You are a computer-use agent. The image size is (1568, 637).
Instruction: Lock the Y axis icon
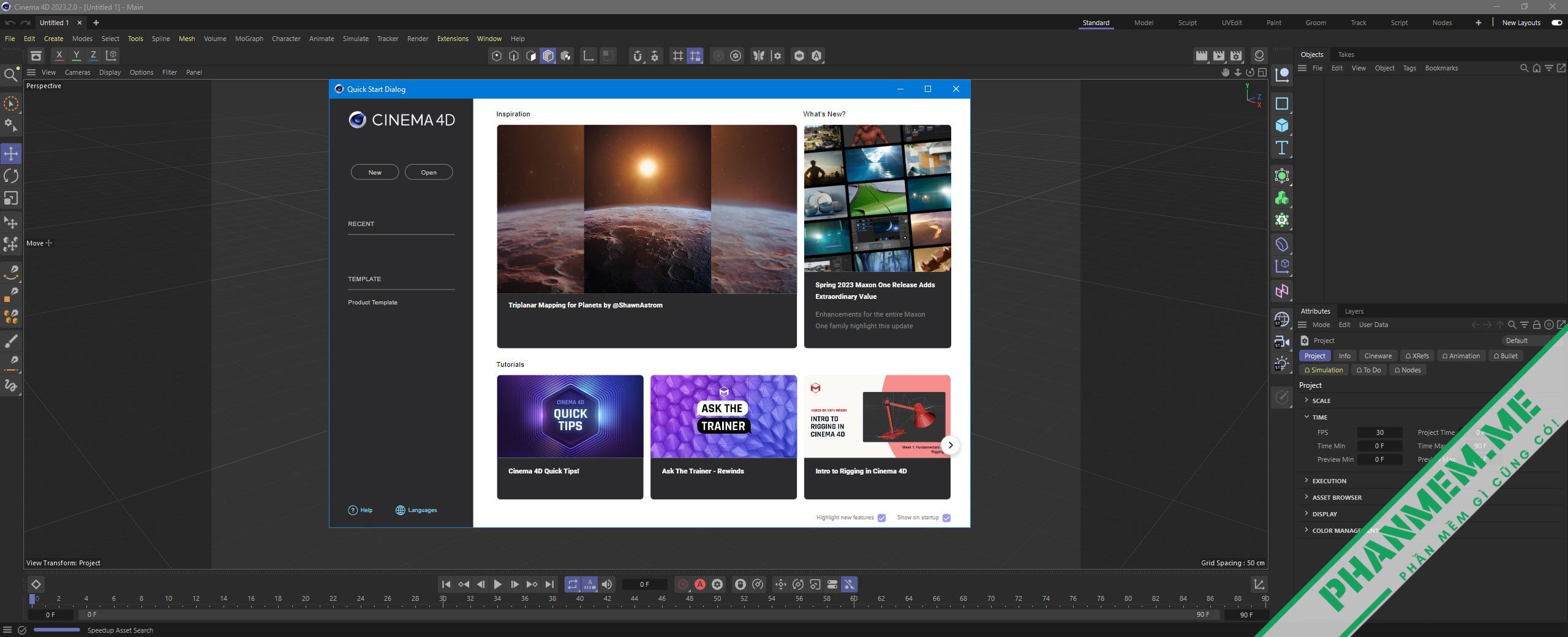(x=76, y=56)
